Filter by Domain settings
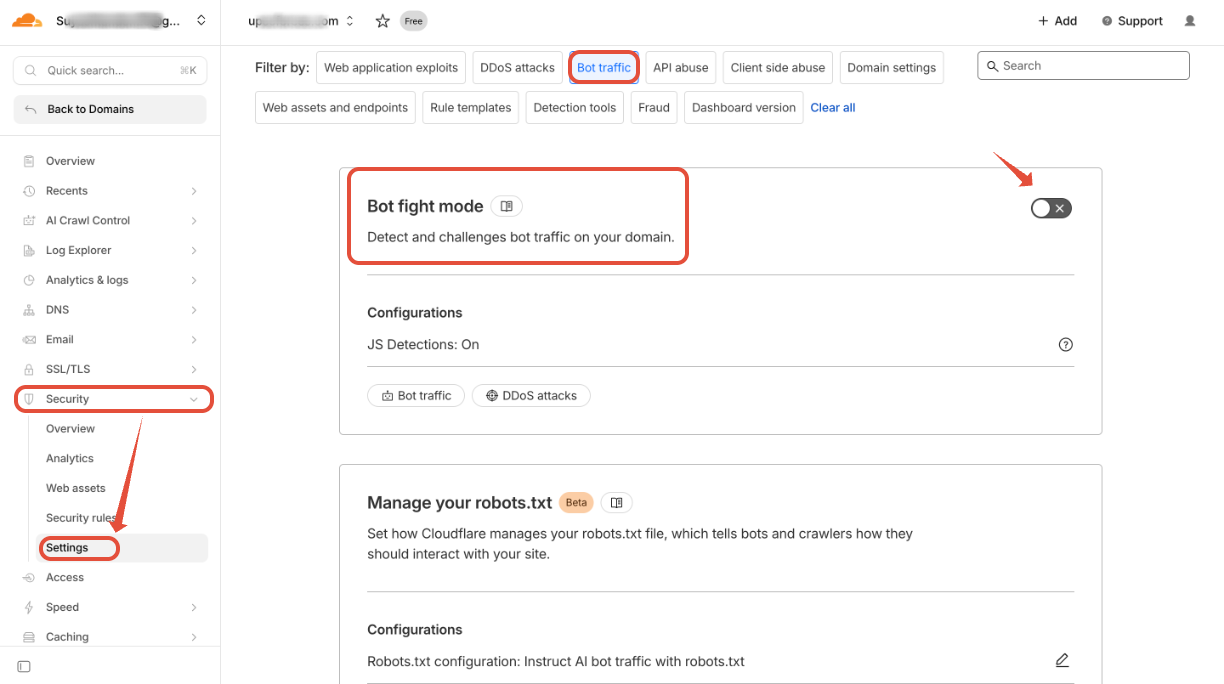Screen dimensions: 1224x684 [892, 68]
